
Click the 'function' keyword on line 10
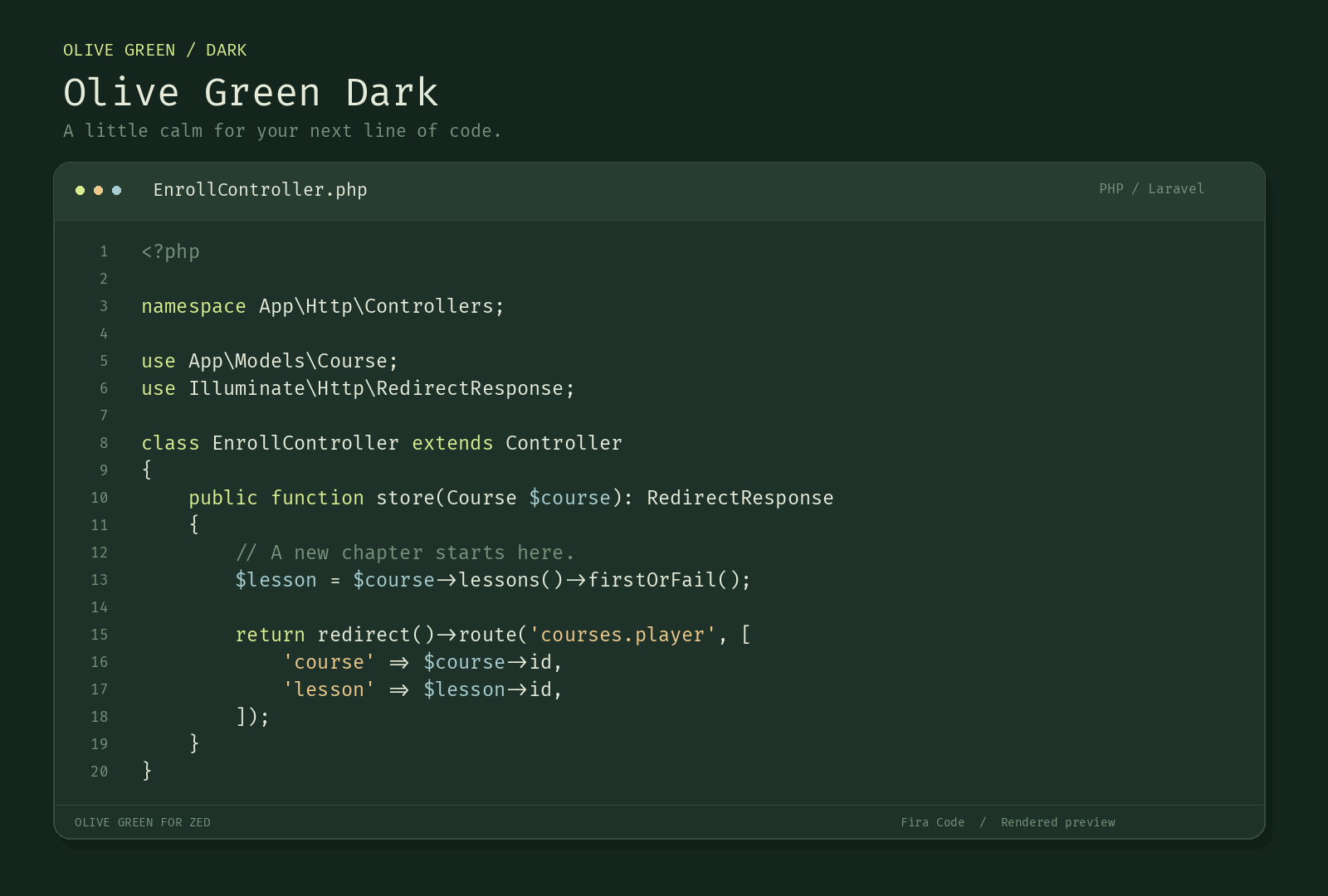(x=317, y=498)
